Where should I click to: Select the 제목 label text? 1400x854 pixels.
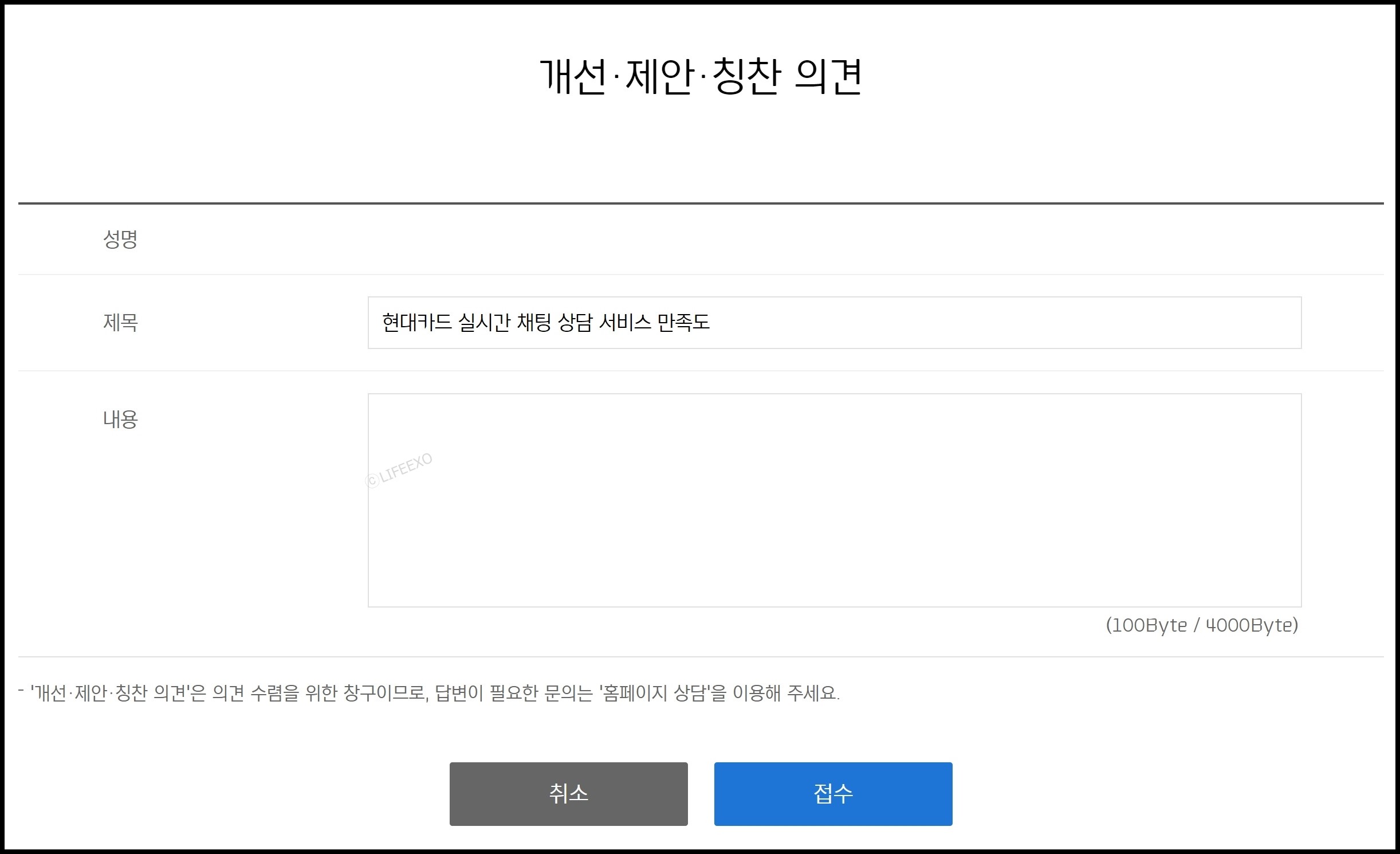(120, 323)
